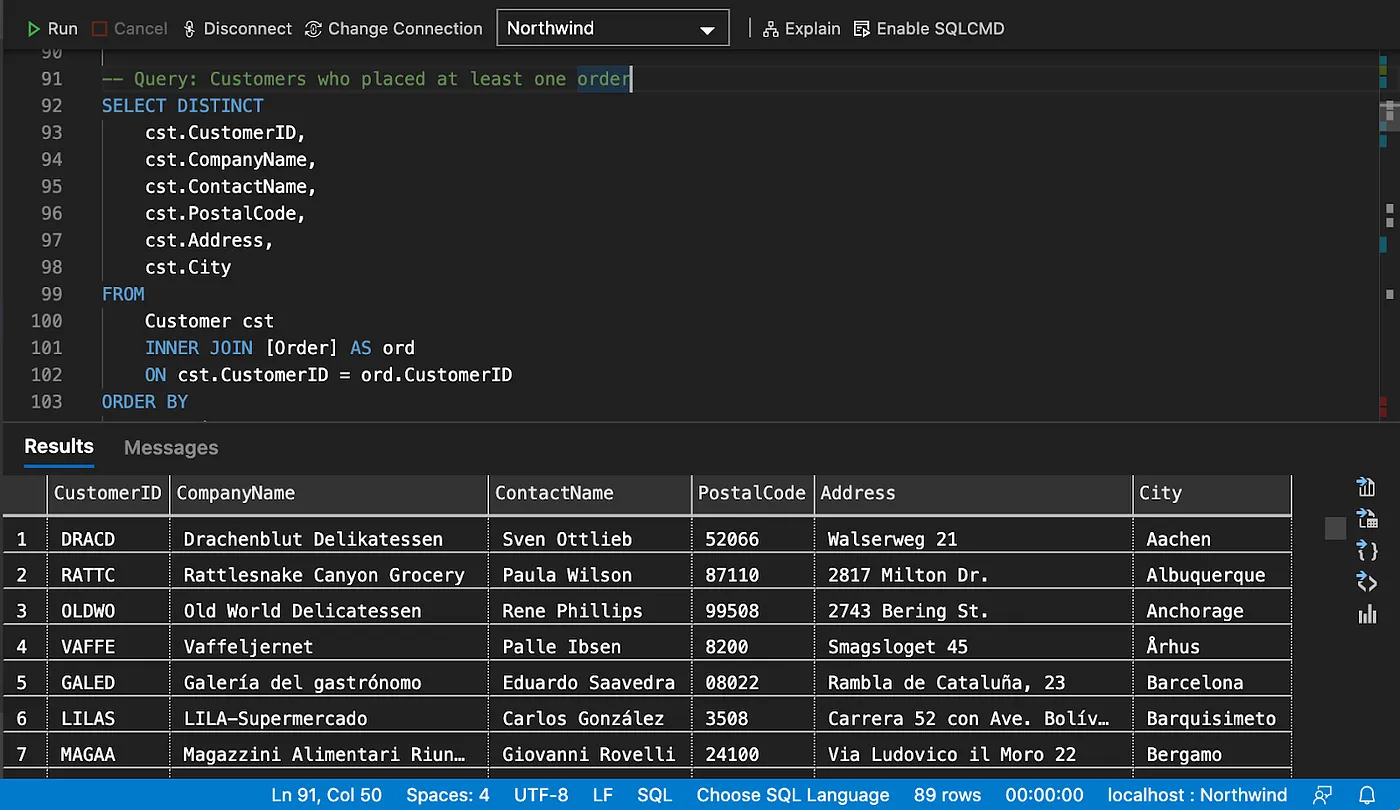
Task: Click Save As XML icon
Action: pyautogui.click(x=1366, y=582)
